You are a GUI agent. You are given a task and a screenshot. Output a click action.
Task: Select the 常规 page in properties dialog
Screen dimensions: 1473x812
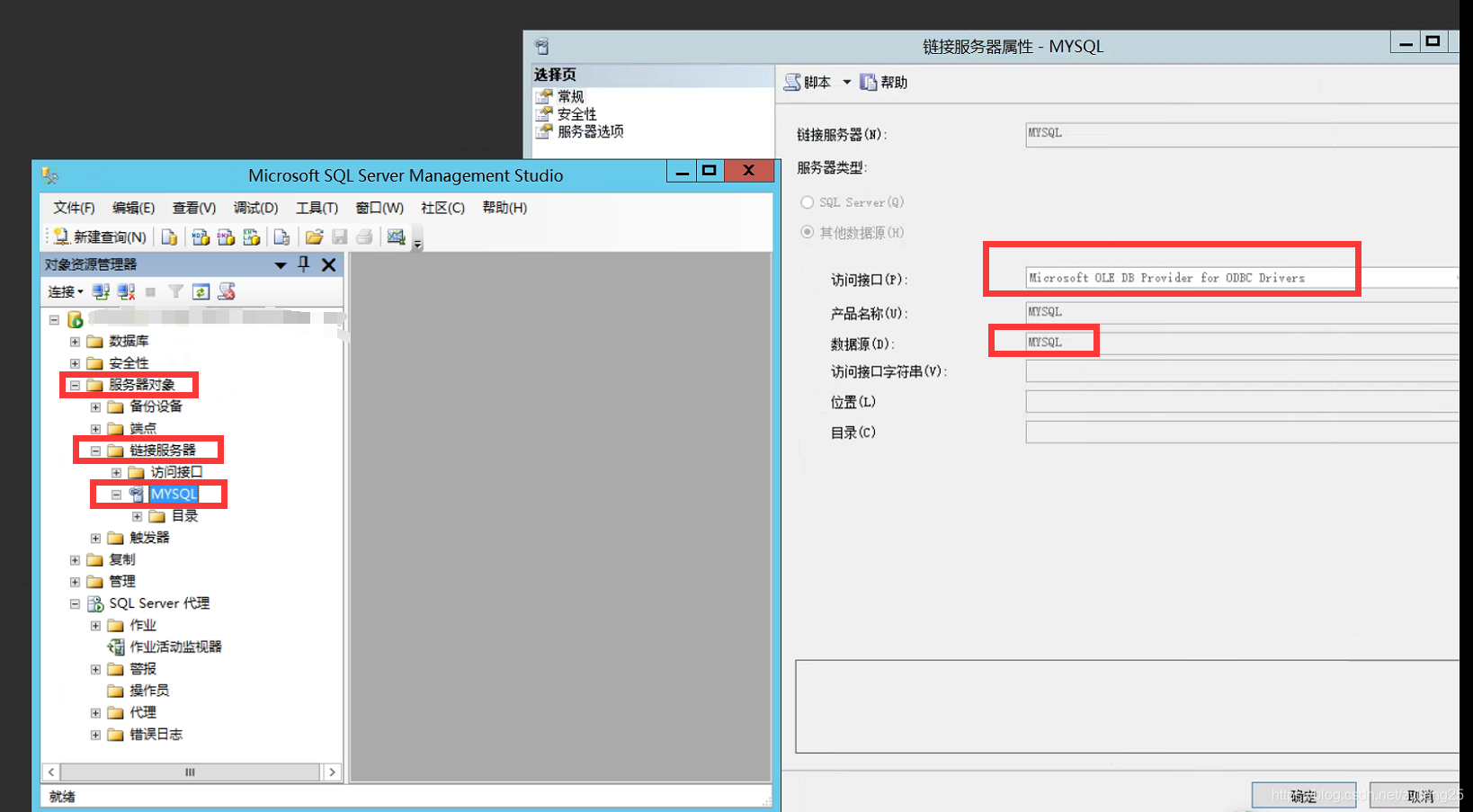point(570,96)
